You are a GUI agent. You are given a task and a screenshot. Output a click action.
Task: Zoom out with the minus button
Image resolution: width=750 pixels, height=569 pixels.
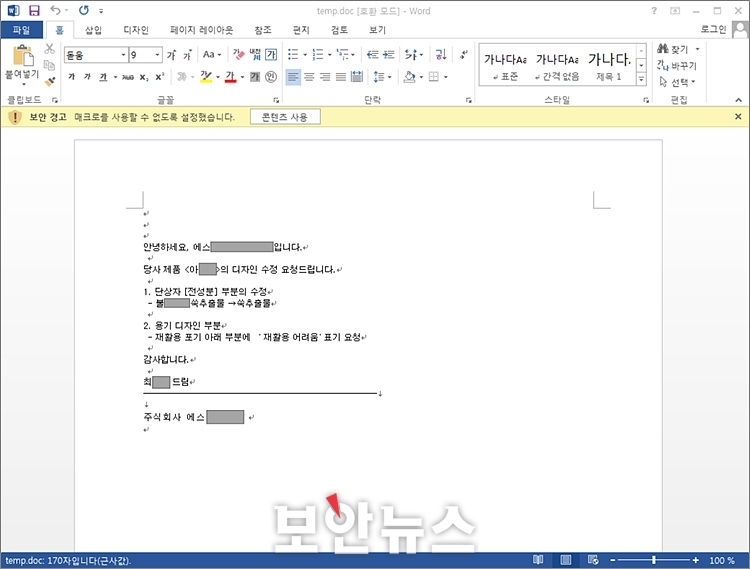[613, 560]
